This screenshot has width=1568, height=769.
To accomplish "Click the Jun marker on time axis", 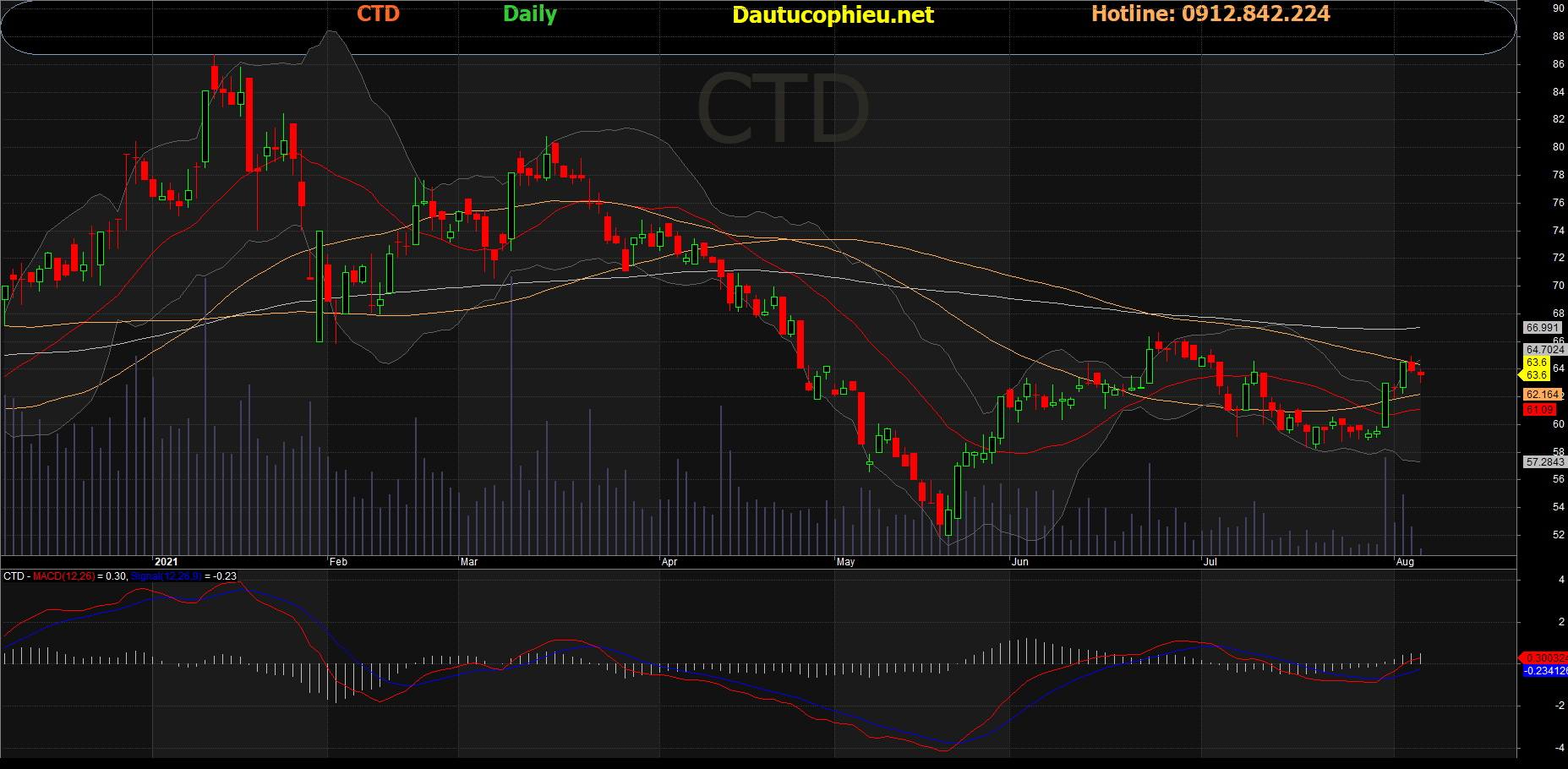I will click(x=1020, y=562).
